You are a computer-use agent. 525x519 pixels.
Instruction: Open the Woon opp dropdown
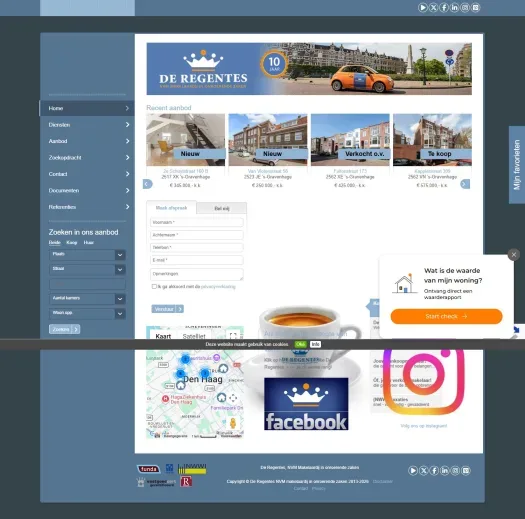pos(87,313)
